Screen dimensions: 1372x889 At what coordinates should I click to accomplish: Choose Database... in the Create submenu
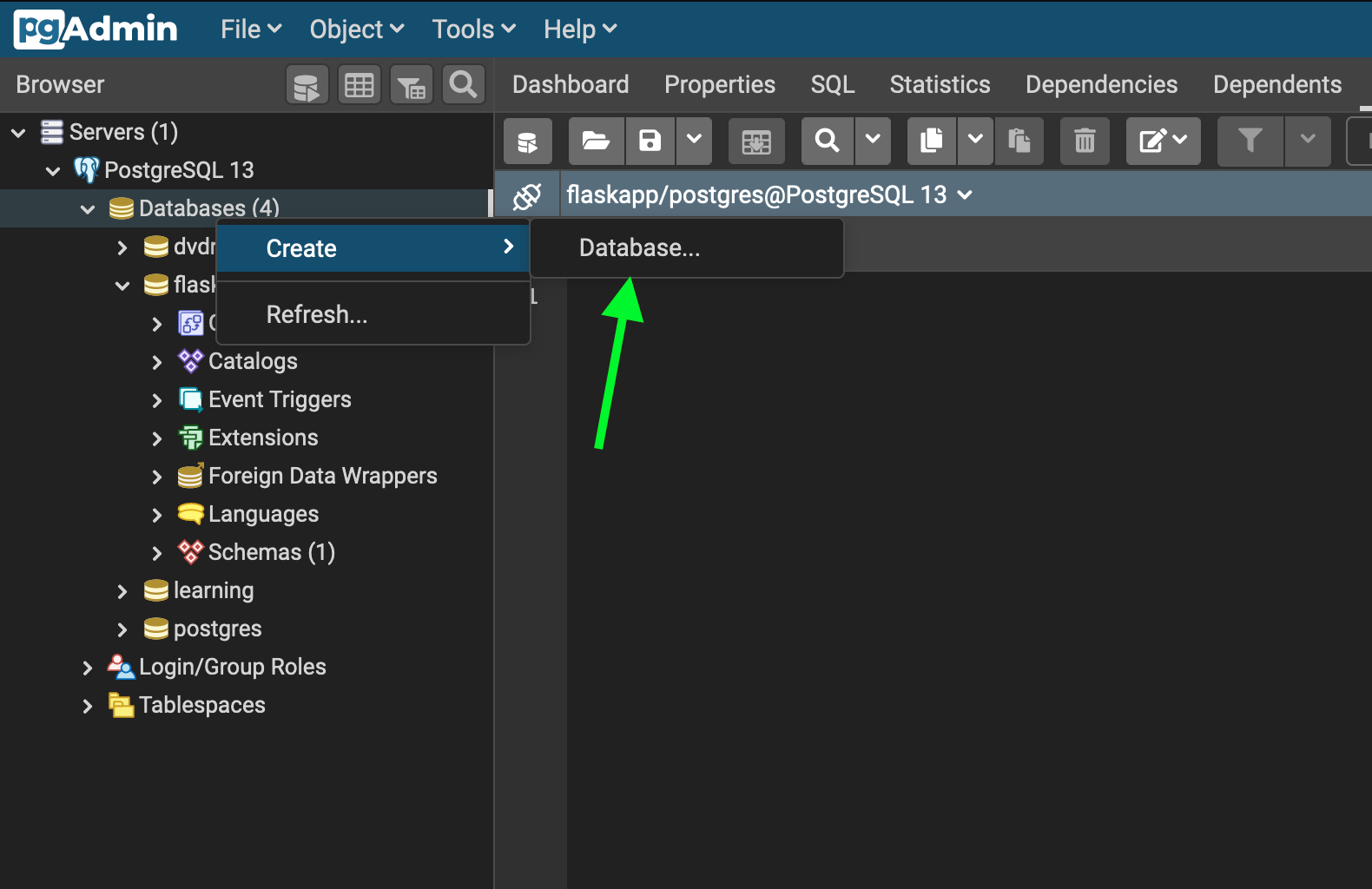[686, 248]
